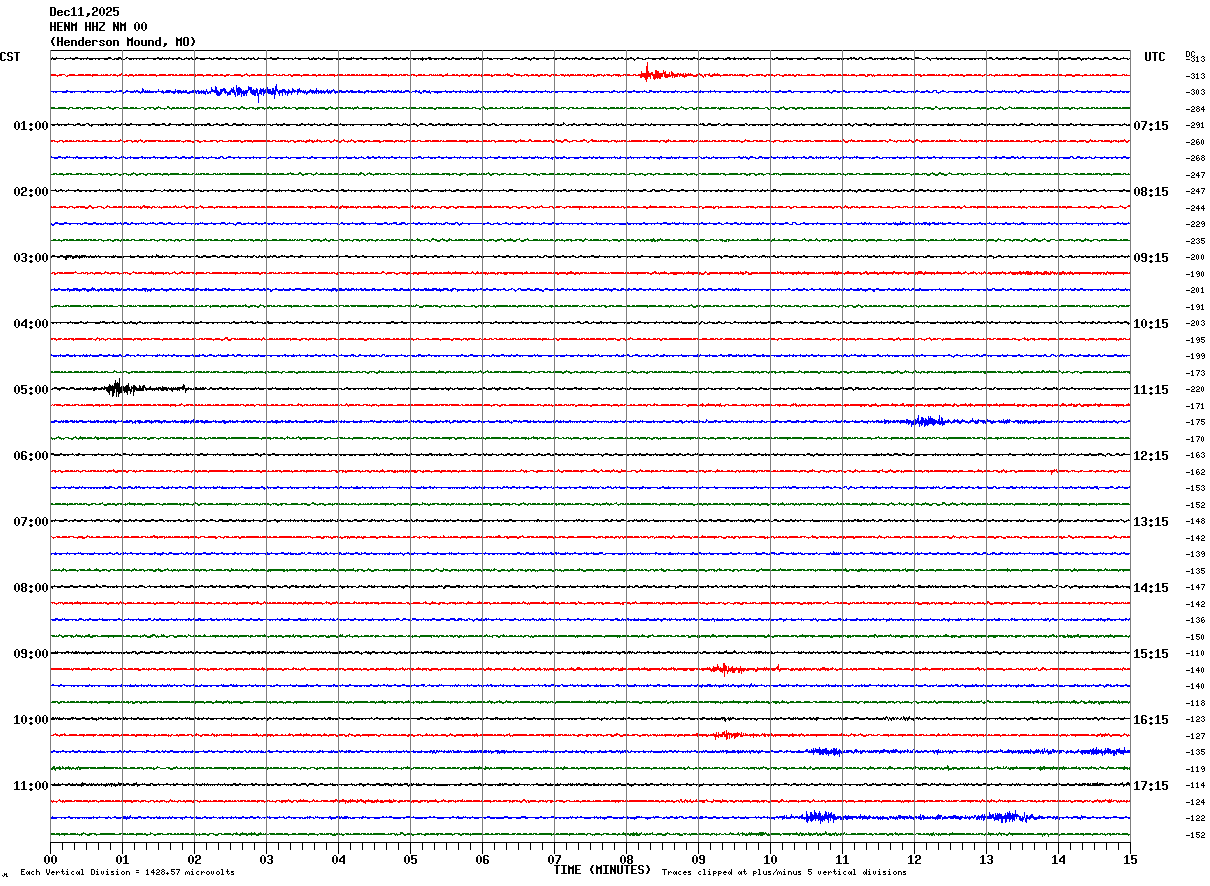Click the CST timezone label

click(x=10, y=57)
